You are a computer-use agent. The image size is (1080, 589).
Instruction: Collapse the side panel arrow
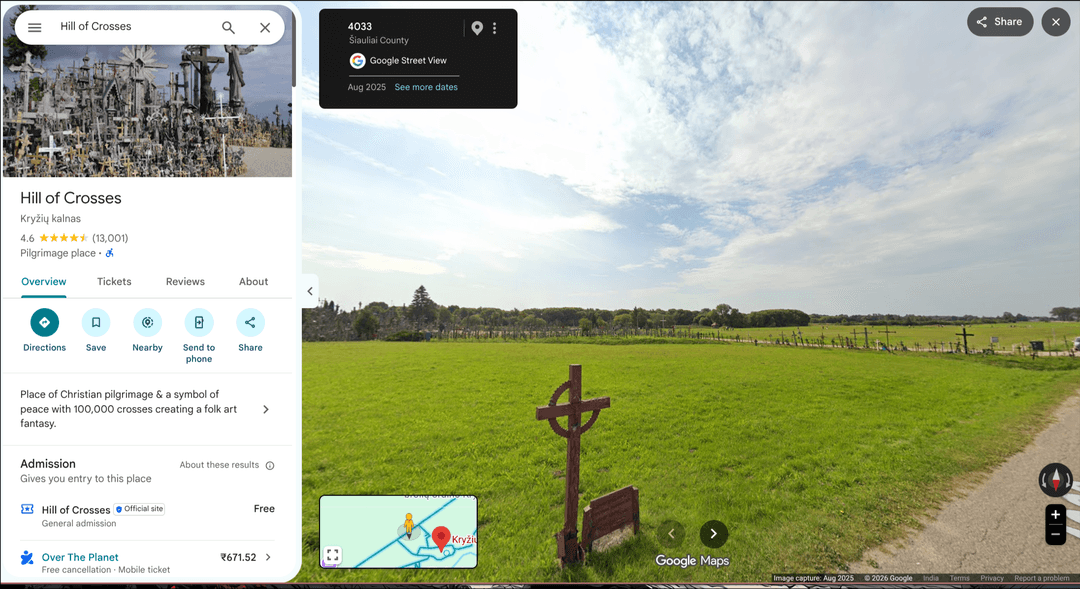point(310,291)
